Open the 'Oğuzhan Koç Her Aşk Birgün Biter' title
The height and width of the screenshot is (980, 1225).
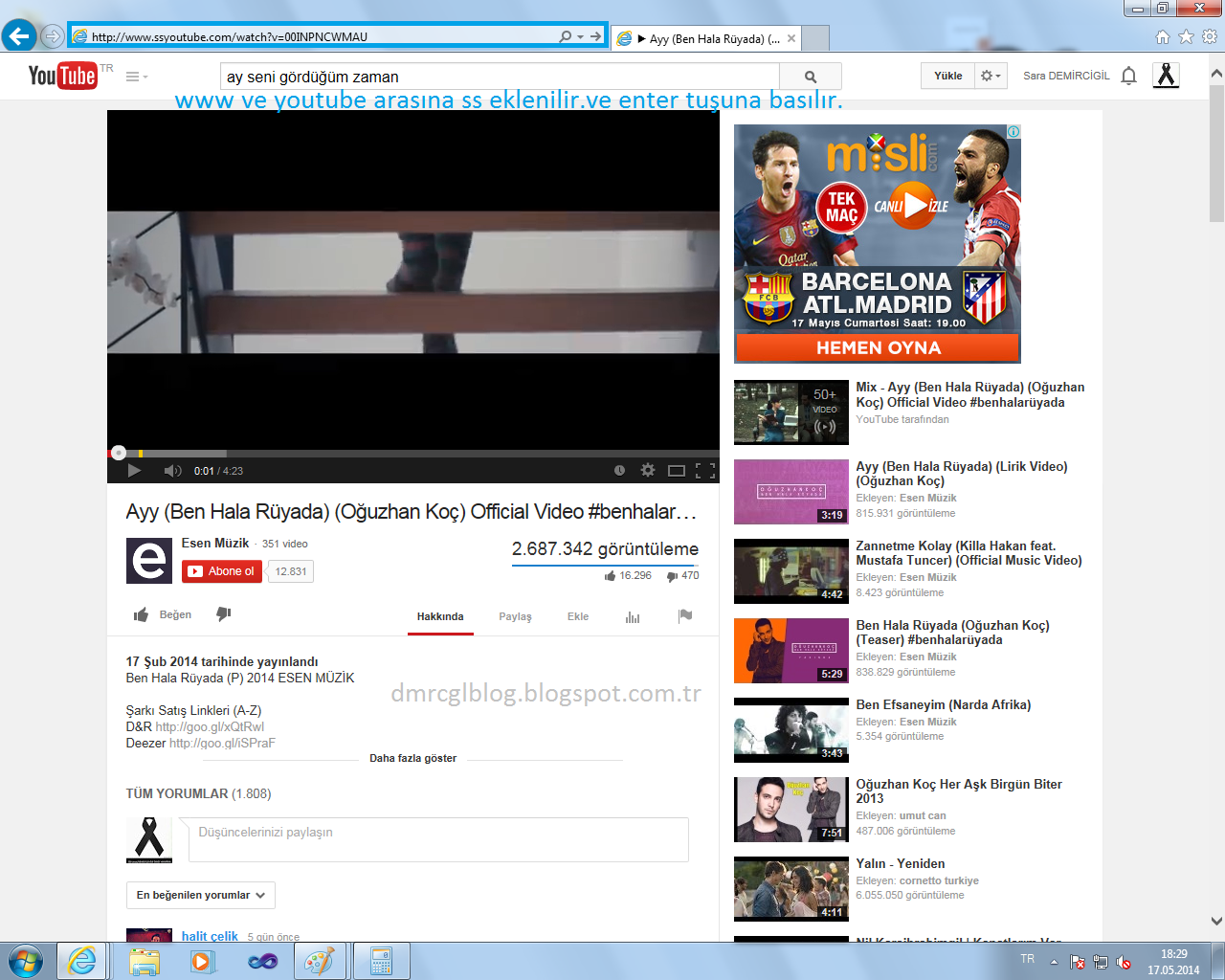pos(959,791)
